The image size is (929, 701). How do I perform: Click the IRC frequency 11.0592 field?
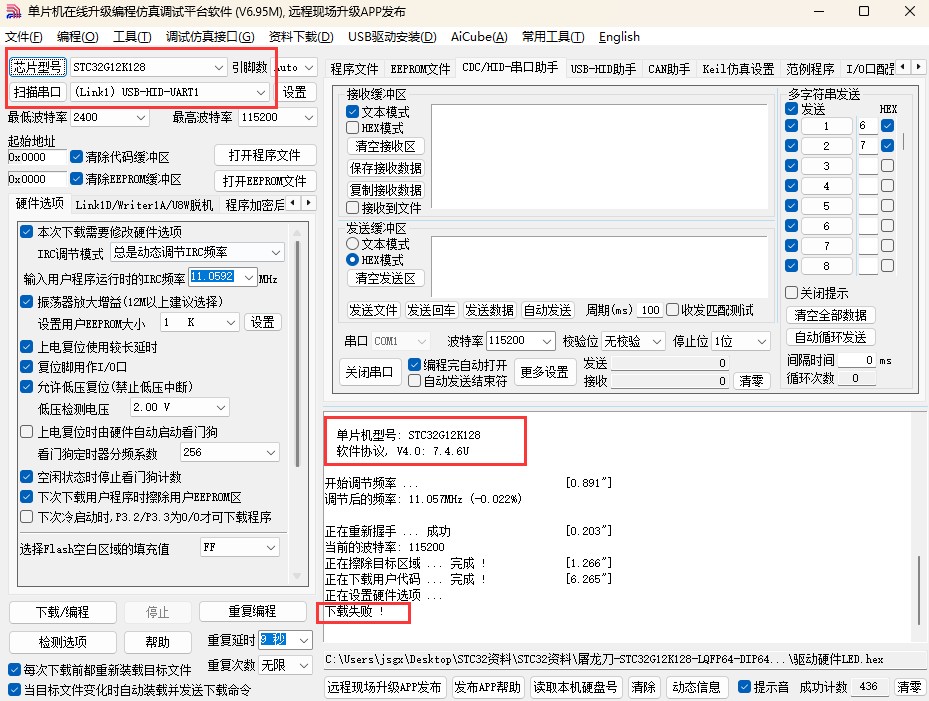(x=216, y=276)
